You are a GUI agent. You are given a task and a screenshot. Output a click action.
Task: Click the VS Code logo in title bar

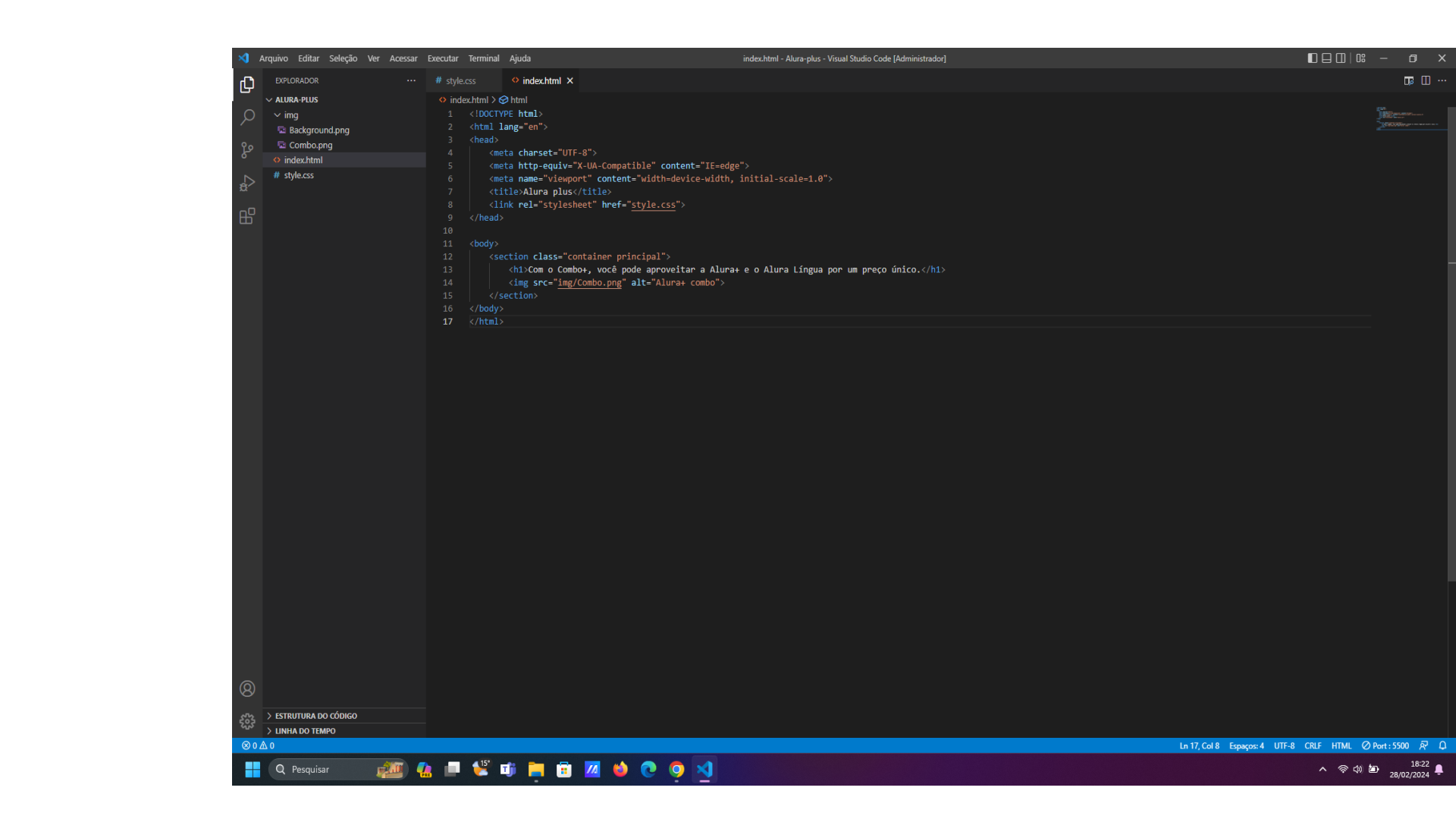(243, 58)
